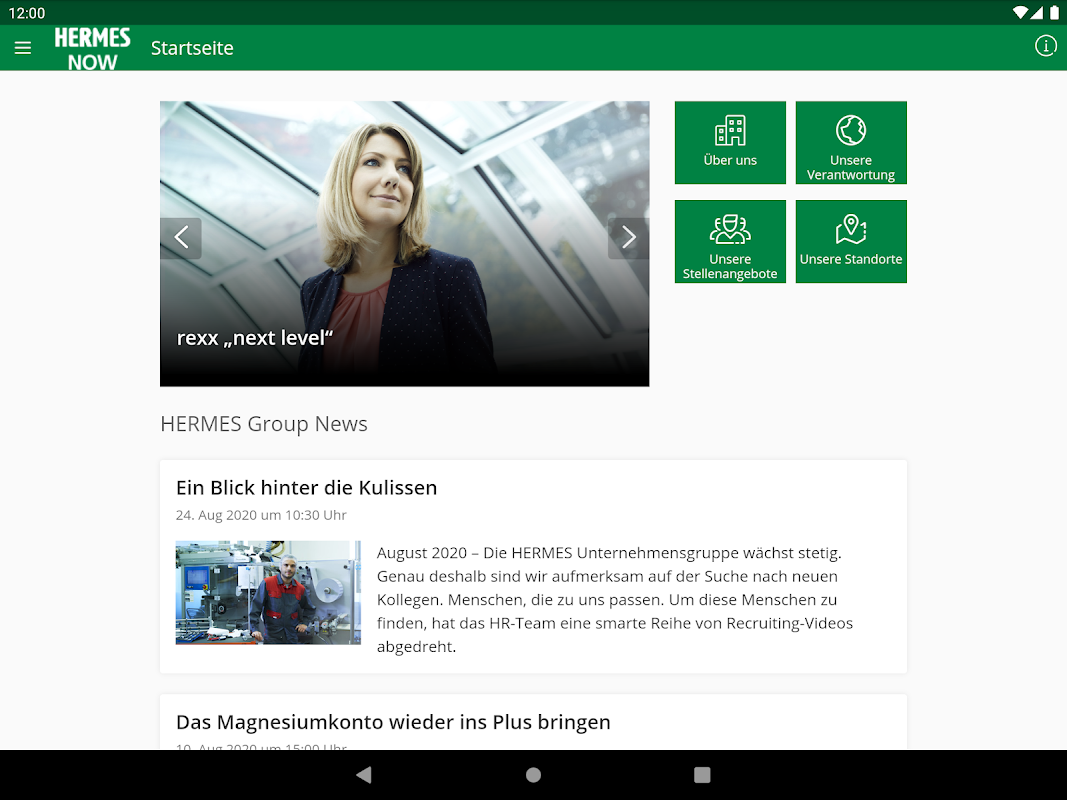Screen dimensions: 1067x800
Task: Tap the info icon in header
Action: pyautogui.click(x=1045, y=46)
